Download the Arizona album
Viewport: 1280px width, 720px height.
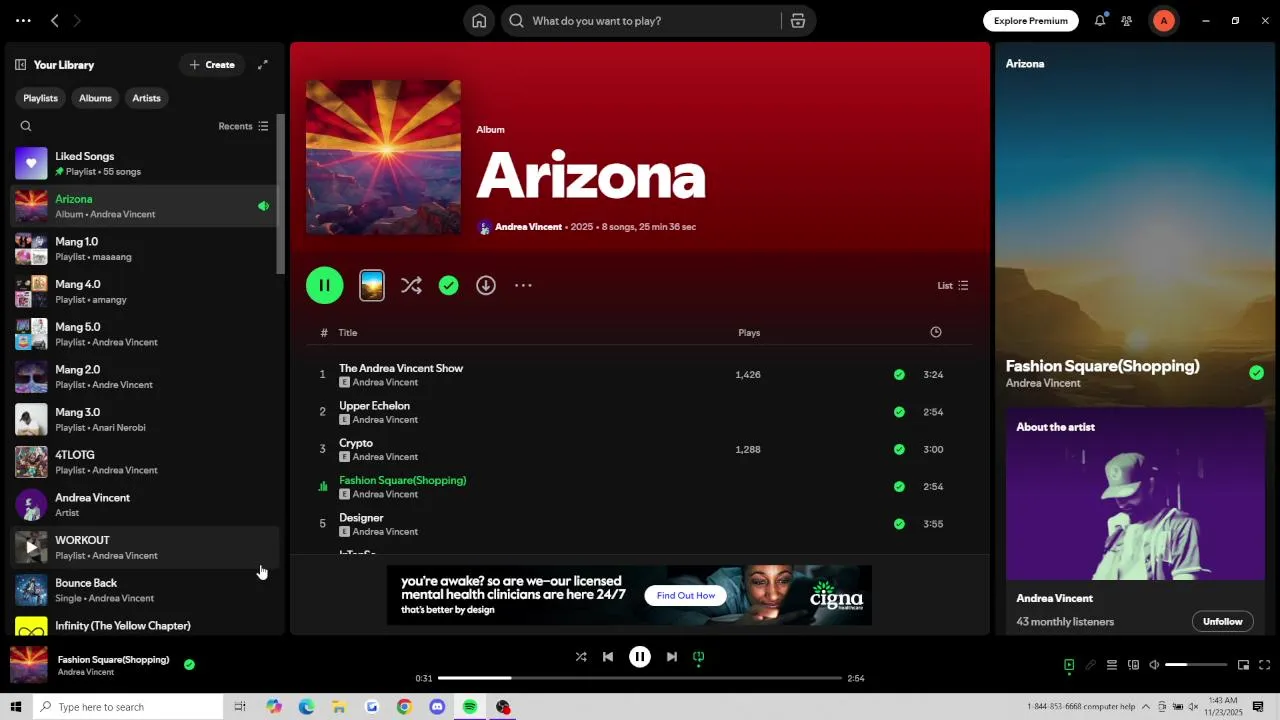(486, 285)
